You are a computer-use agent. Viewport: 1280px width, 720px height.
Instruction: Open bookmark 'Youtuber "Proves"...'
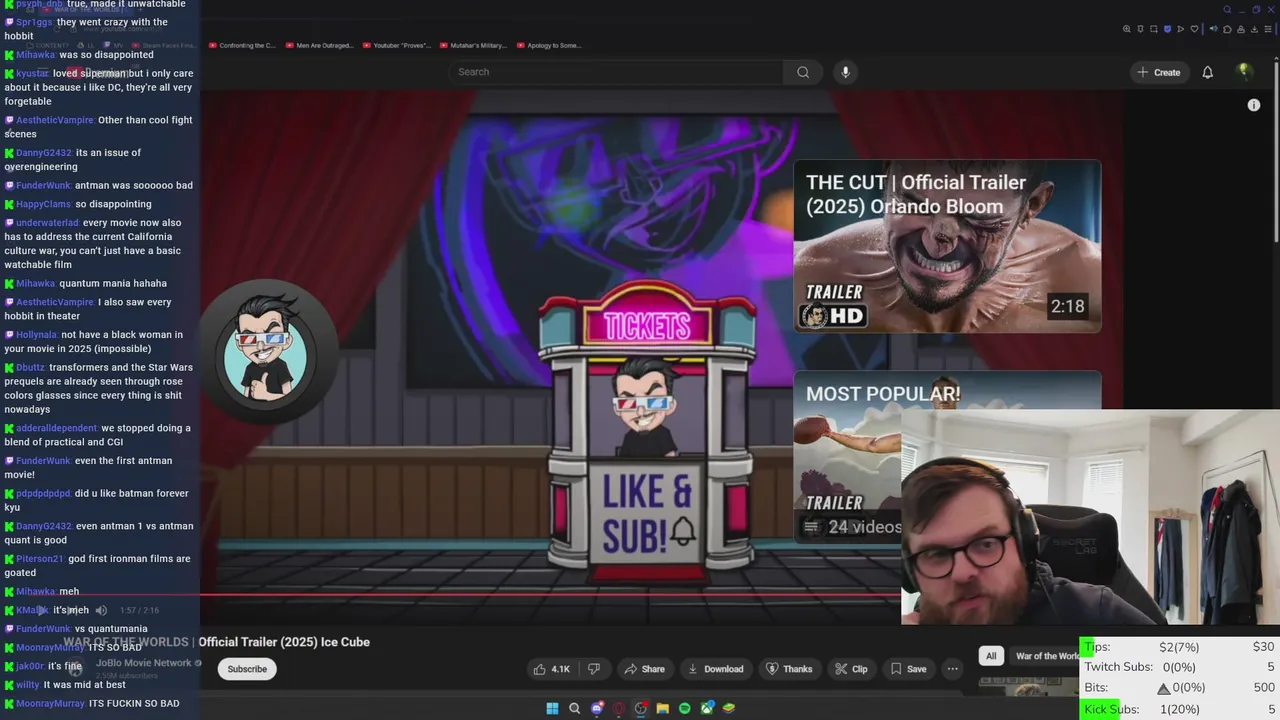[397, 45]
